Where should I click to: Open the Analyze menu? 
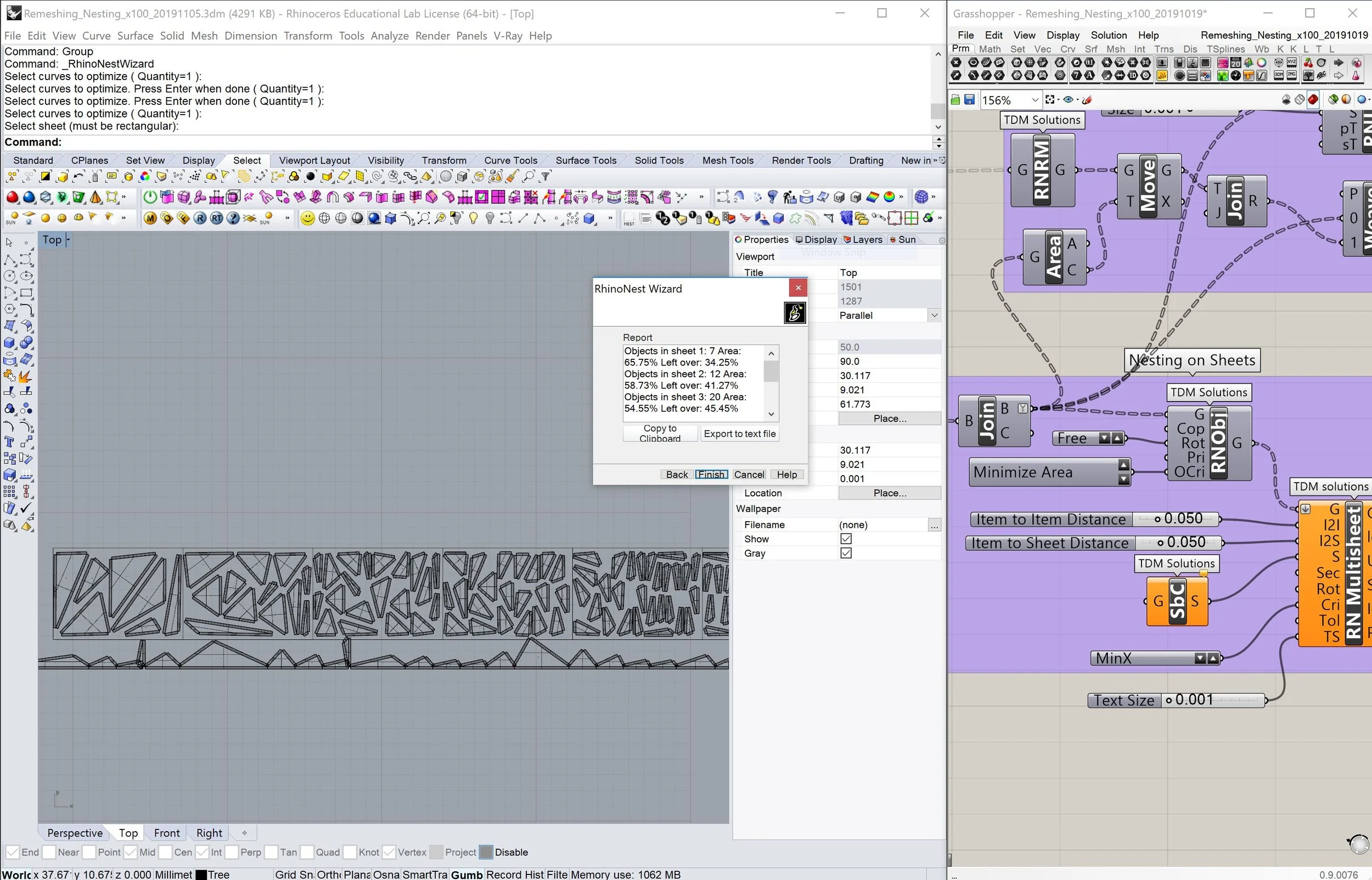click(x=389, y=36)
